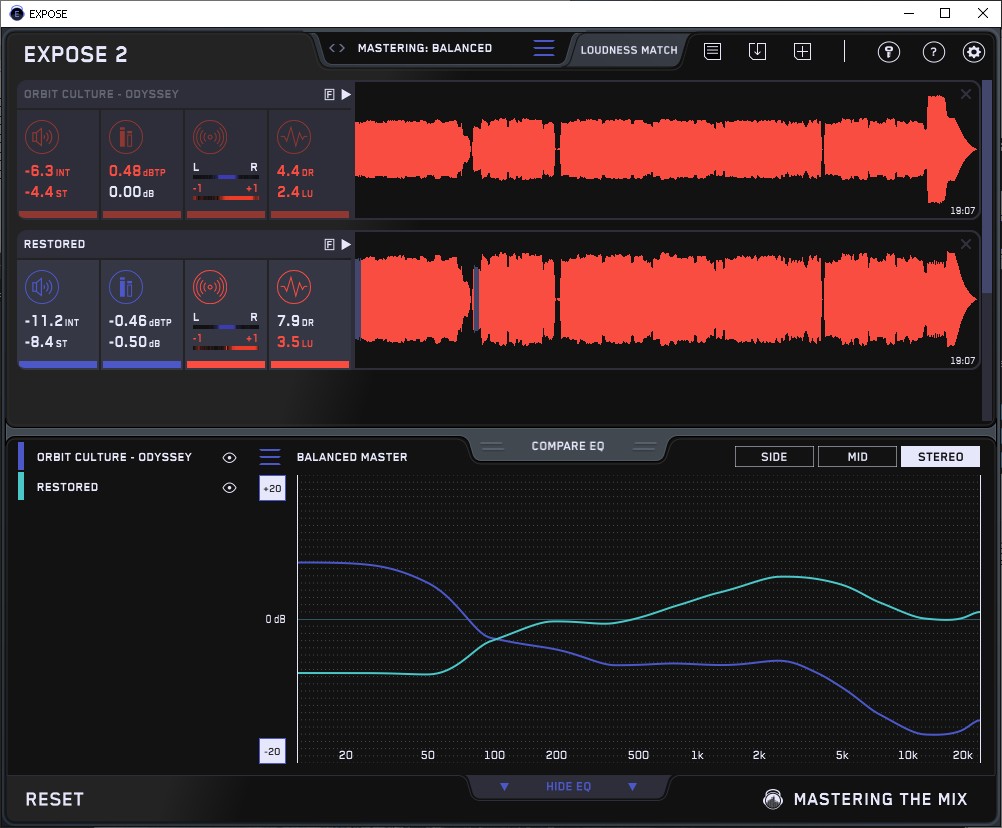
Task: Select the Mid EQ view tab
Action: click(857, 457)
